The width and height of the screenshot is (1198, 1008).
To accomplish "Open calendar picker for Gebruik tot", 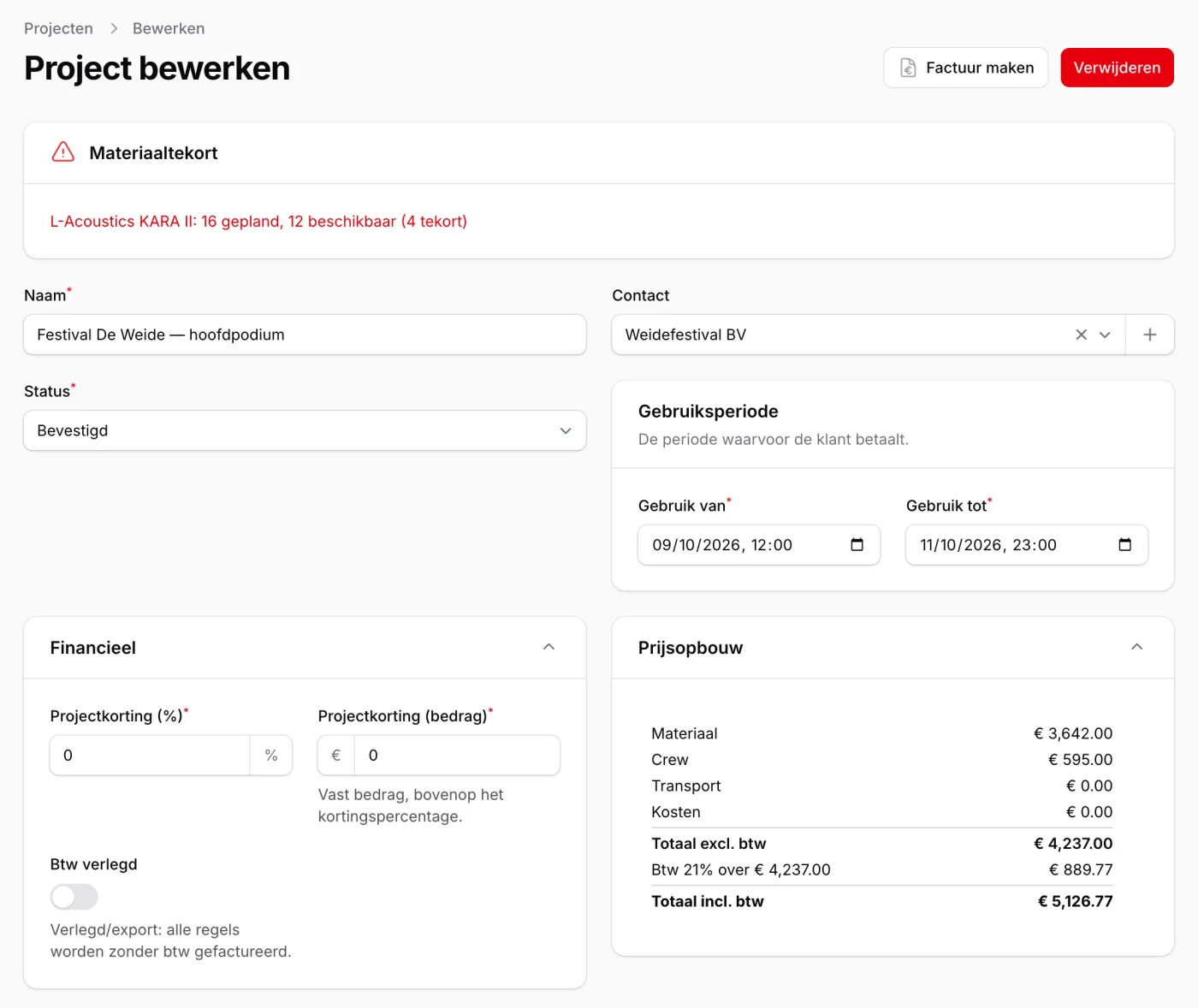I will tap(1124, 545).
